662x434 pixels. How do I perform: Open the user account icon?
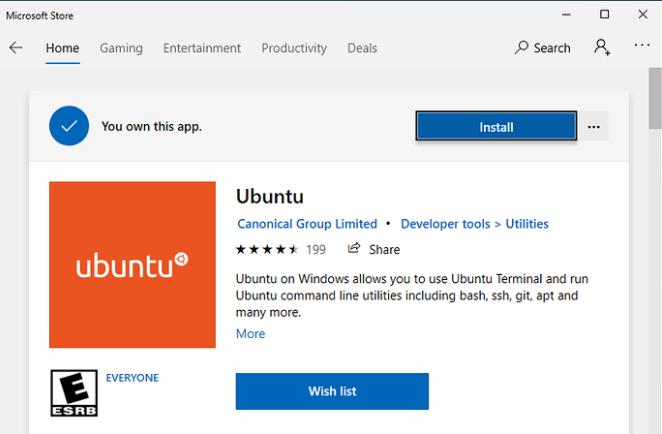coord(602,47)
